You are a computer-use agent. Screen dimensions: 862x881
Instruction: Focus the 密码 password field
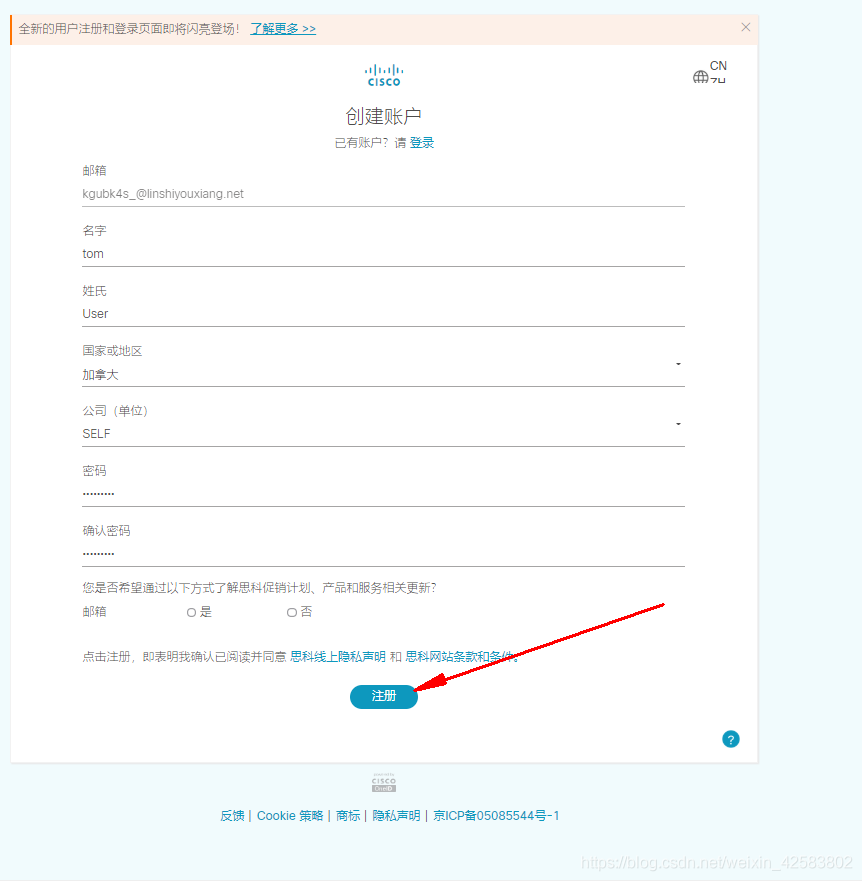[x=383, y=494]
